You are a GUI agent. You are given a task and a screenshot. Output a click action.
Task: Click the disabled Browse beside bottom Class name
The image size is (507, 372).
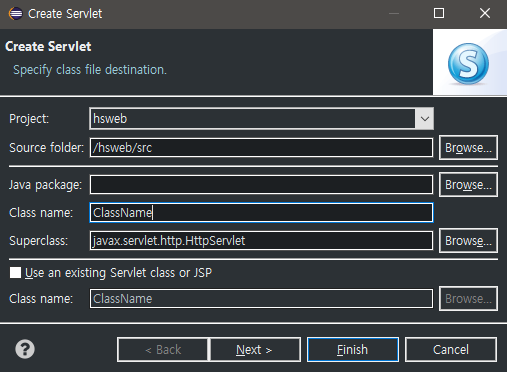tap(468, 299)
